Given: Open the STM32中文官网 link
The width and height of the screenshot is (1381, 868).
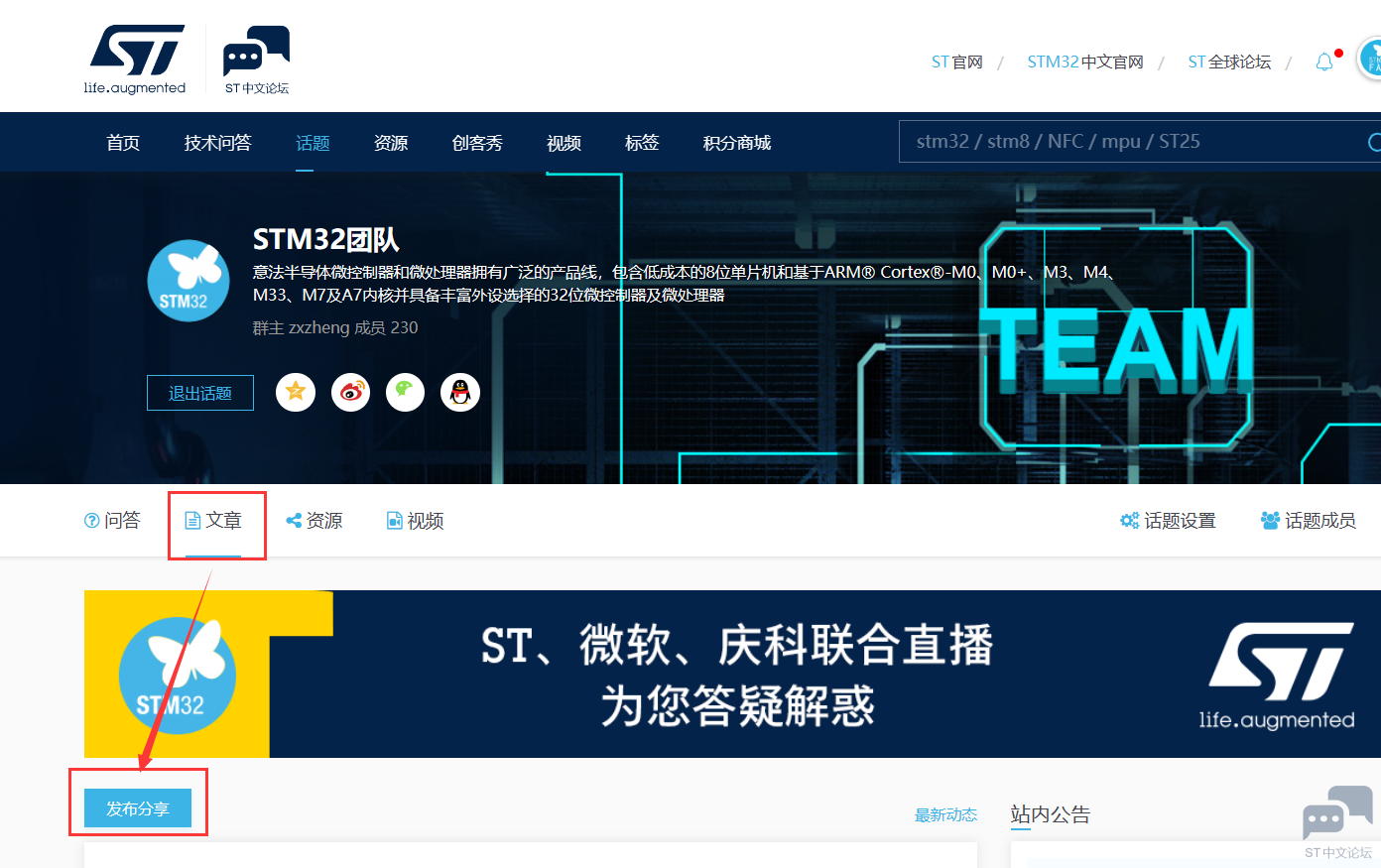Looking at the screenshot, I should pos(1085,62).
